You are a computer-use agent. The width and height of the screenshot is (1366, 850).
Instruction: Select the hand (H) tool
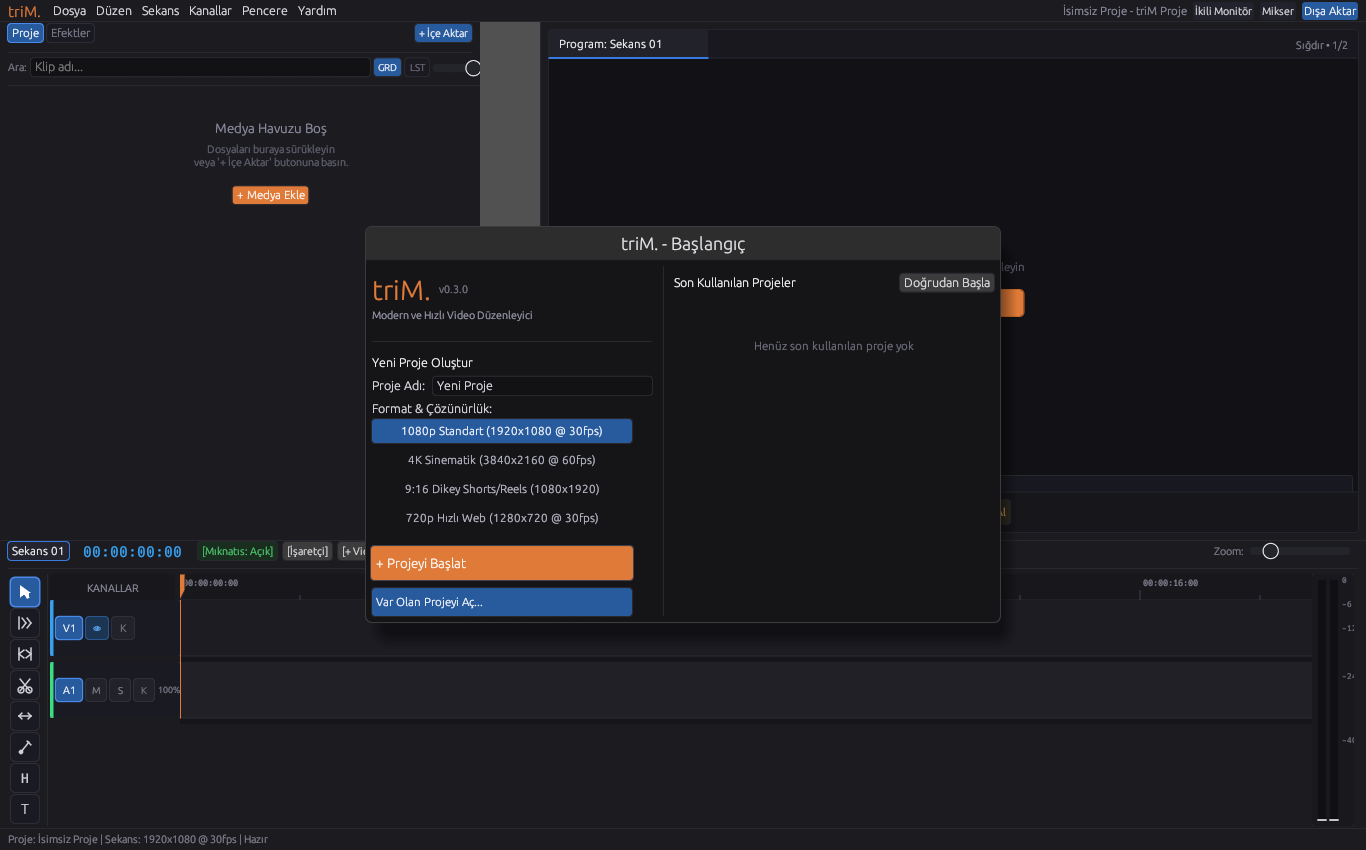(25, 778)
